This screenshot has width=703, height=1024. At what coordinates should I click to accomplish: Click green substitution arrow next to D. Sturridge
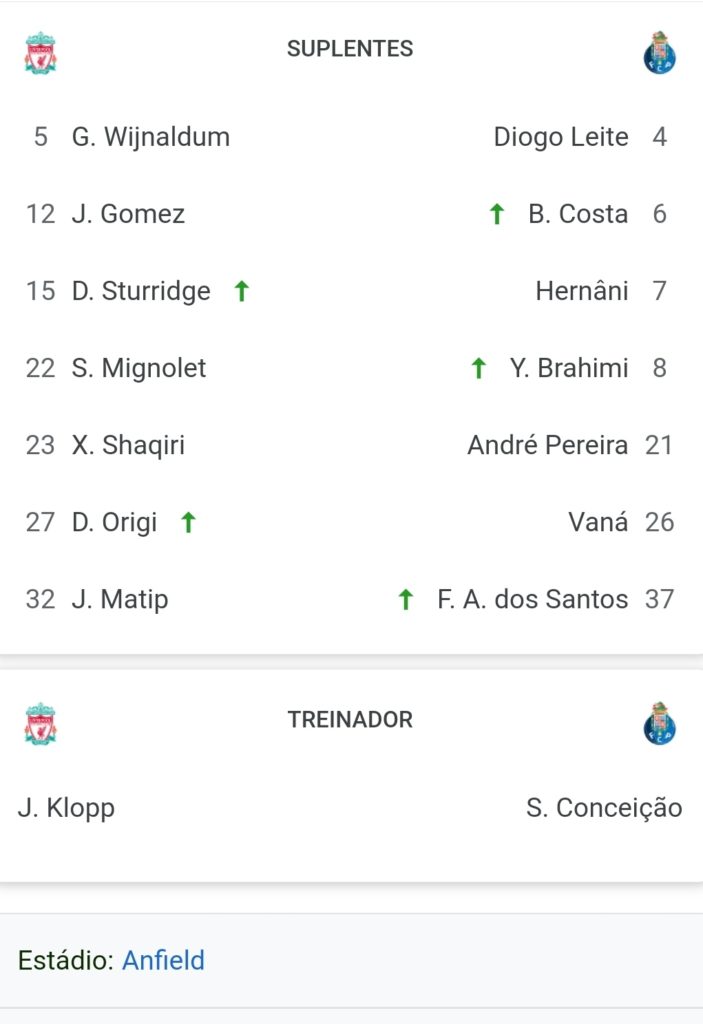pyautogui.click(x=241, y=291)
